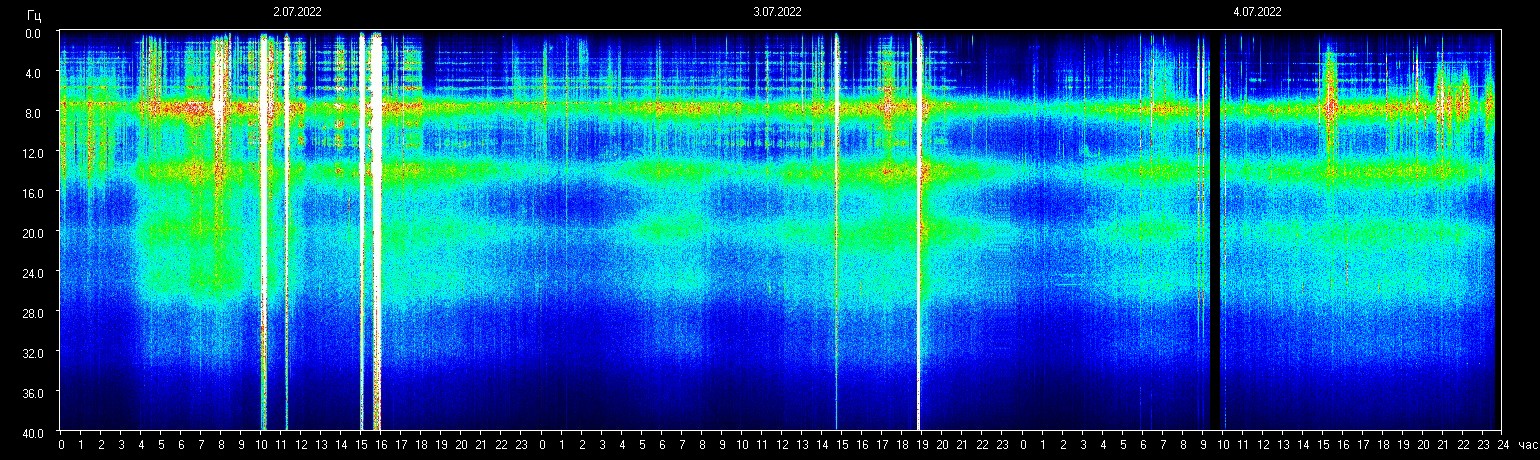This screenshot has width=1540, height=460.
Task: Click the 40.0 frequency tick label
Action: (31, 432)
